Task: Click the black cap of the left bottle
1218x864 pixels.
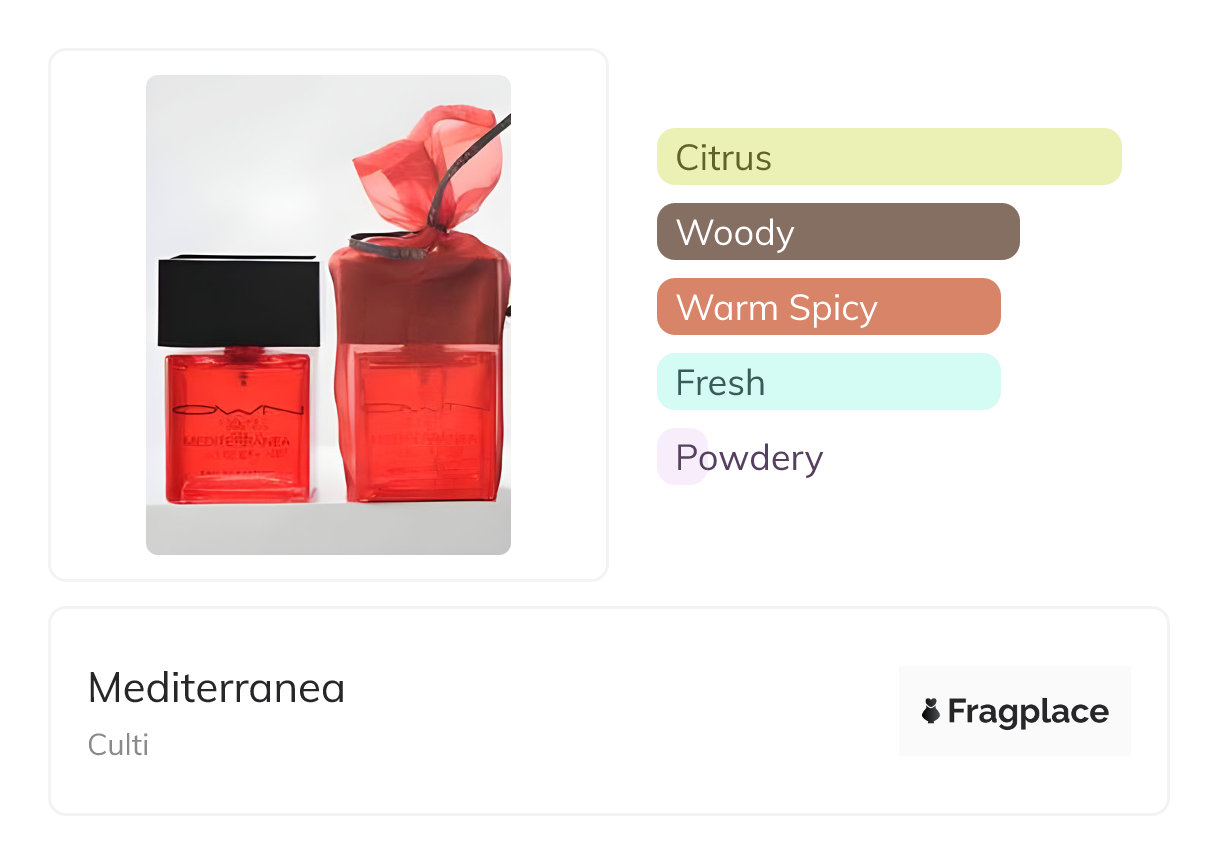Action: tap(239, 300)
